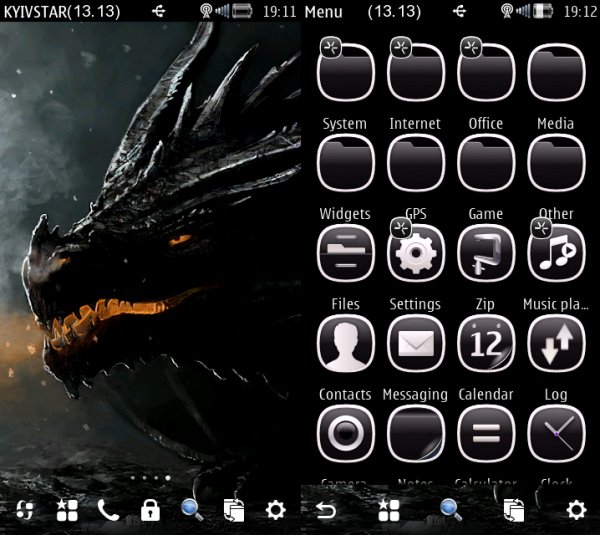Open the Office folder
The height and width of the screenshot is (535, 600).
[x=486, y=72]
